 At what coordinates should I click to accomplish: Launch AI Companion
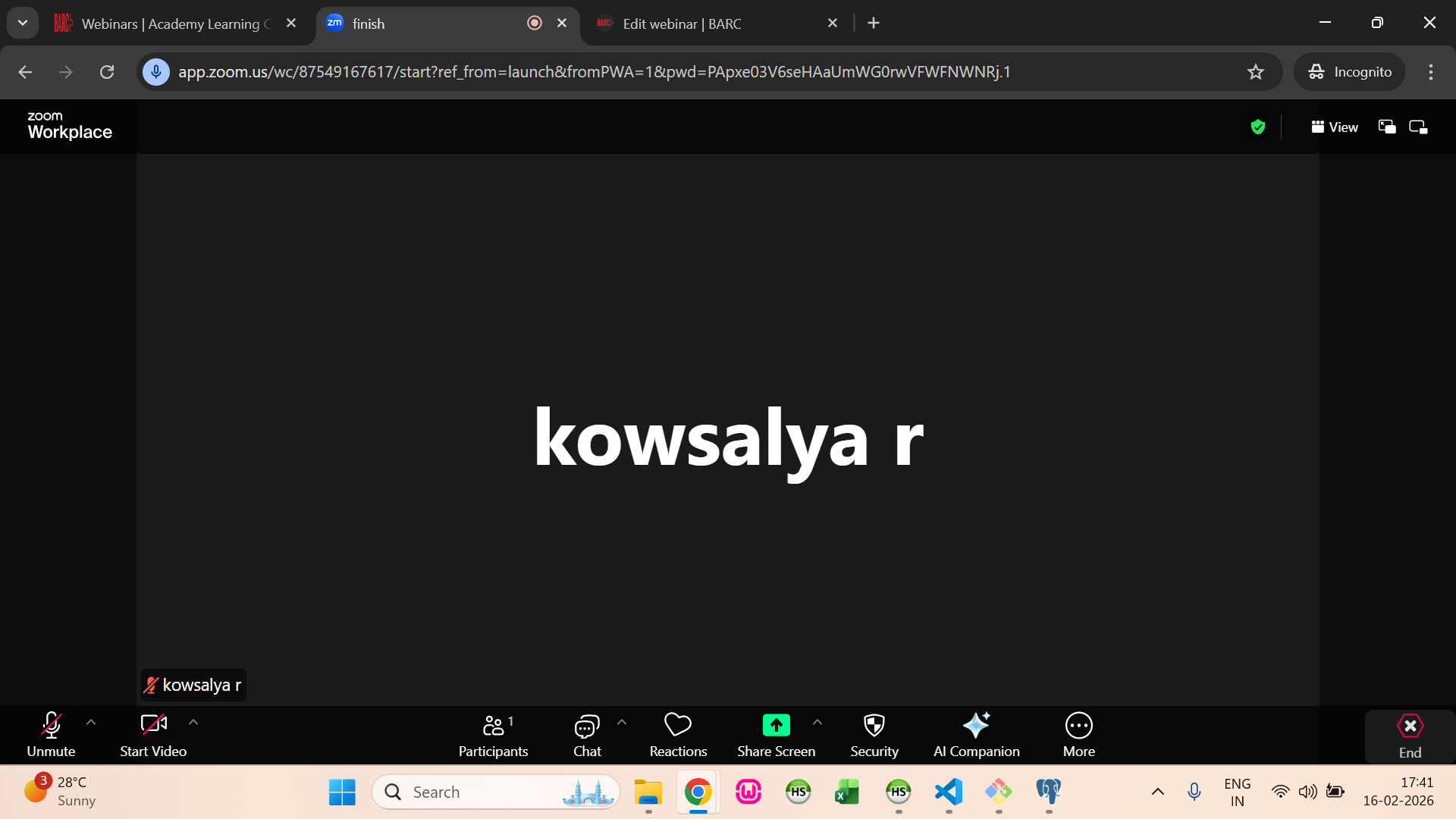(976, 735)
